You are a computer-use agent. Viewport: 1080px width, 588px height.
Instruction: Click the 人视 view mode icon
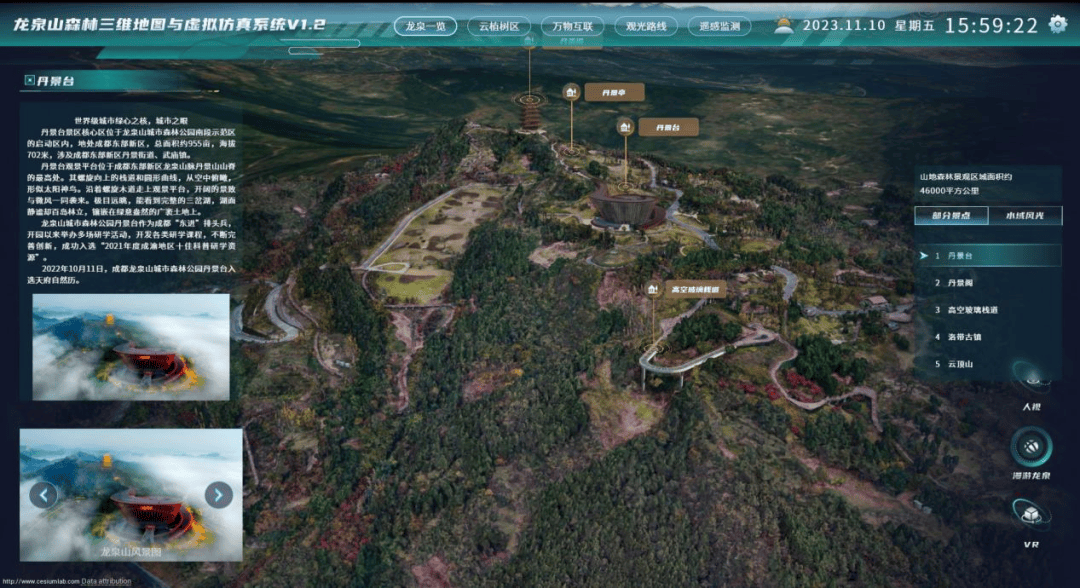[1031, 378]
